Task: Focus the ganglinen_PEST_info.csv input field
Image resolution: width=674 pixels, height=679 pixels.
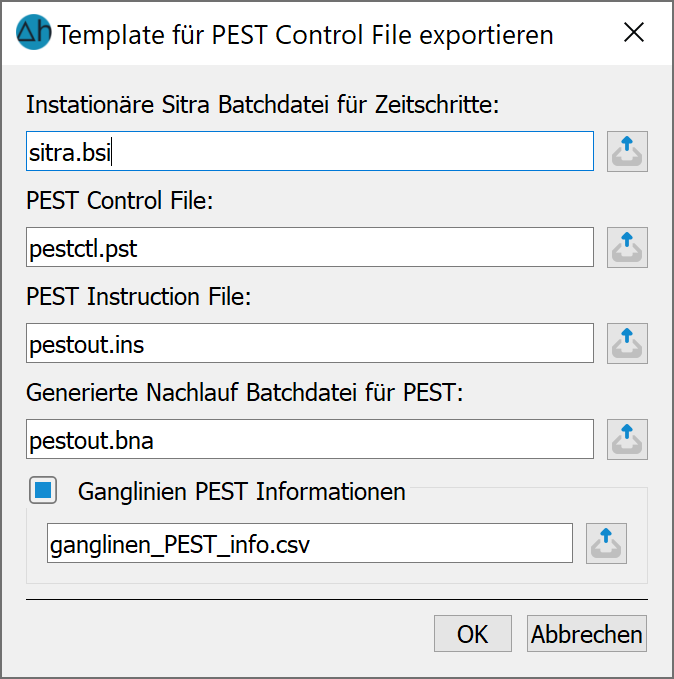Action: coord(310,543)
